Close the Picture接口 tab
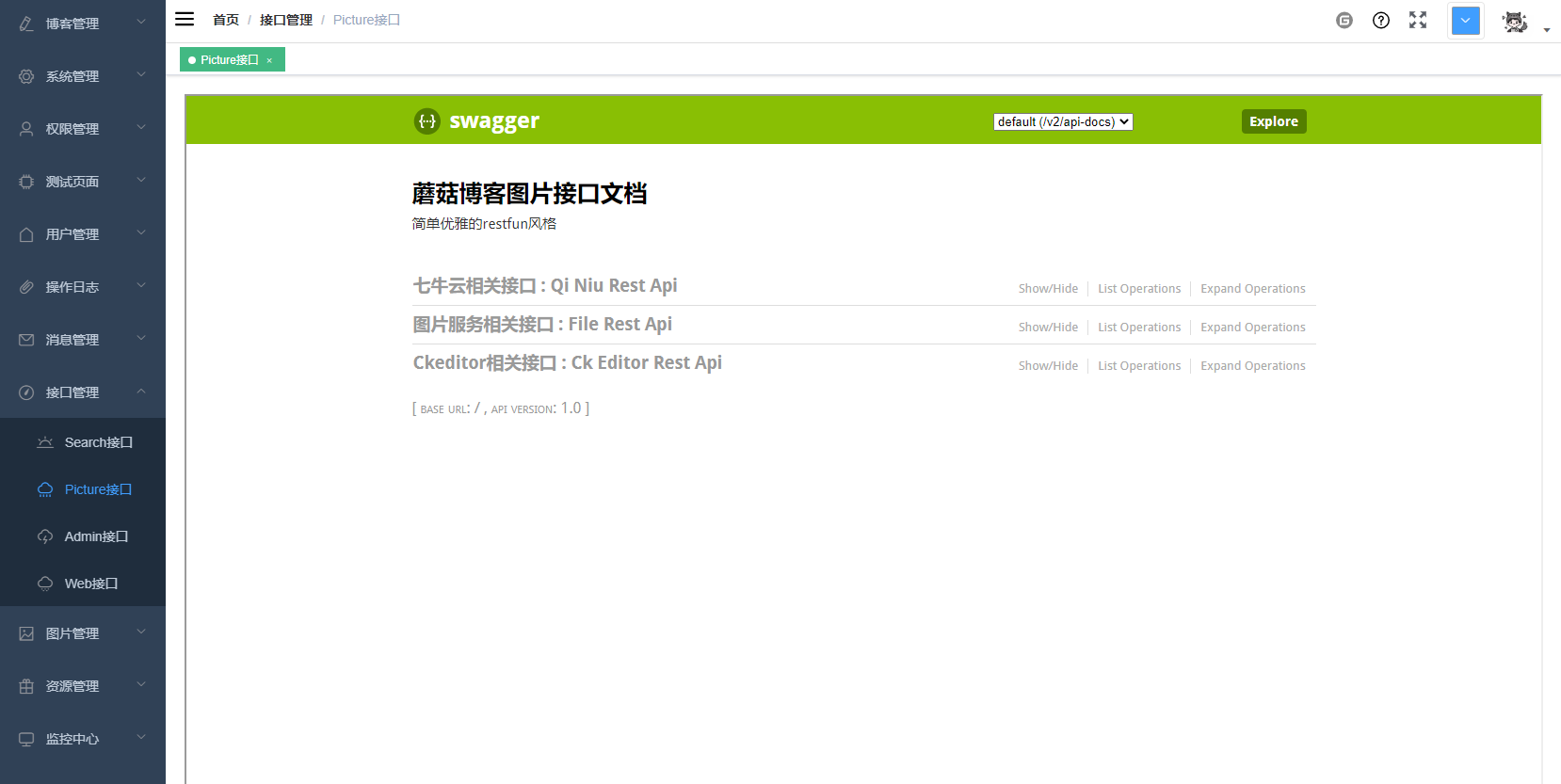Screen dimensions: 1561x784 269,60
